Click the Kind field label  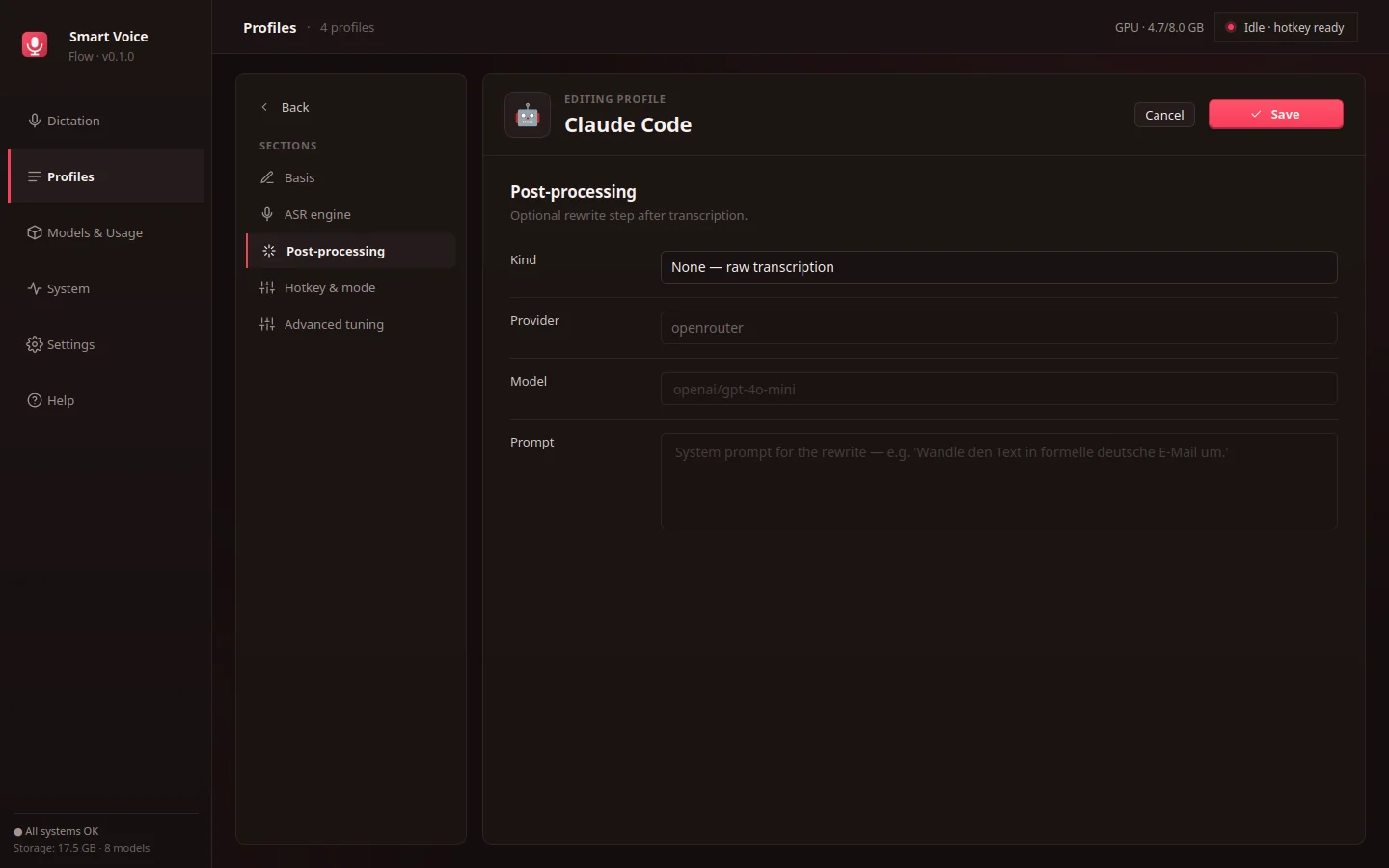click(523, 259)
